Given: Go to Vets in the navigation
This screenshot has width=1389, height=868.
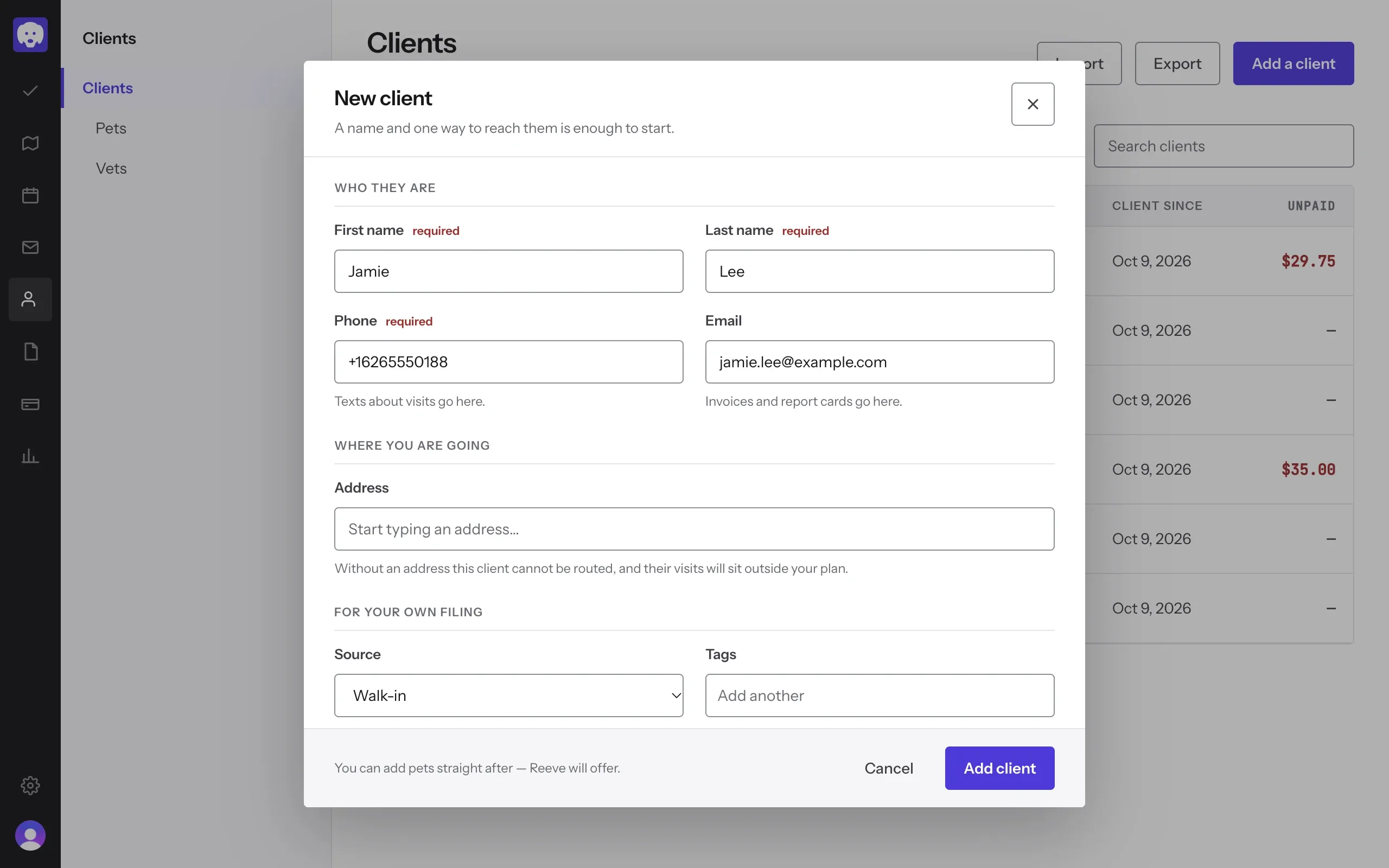Looking at the screenshot, I should point(111,168).
